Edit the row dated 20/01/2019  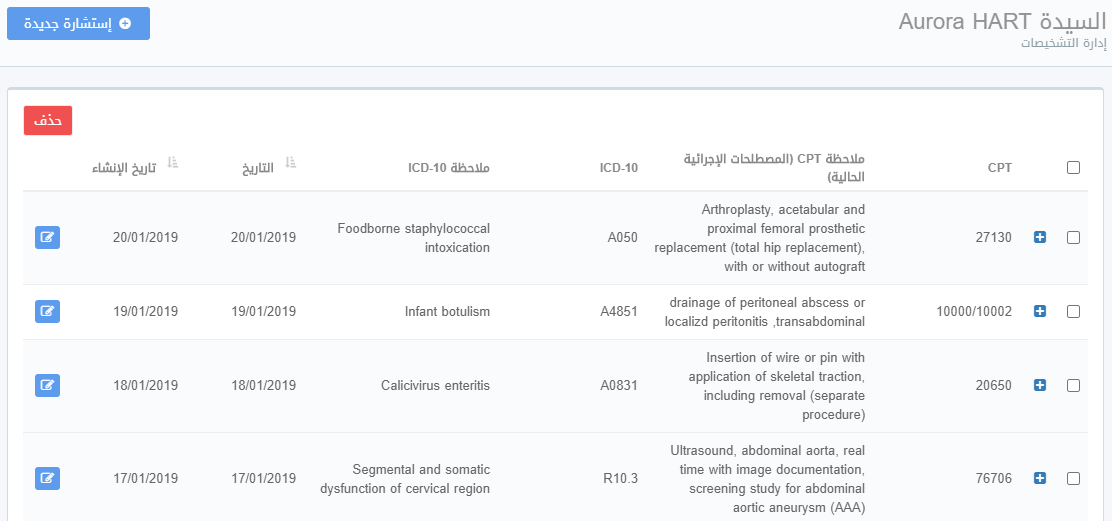click(47, 238)
